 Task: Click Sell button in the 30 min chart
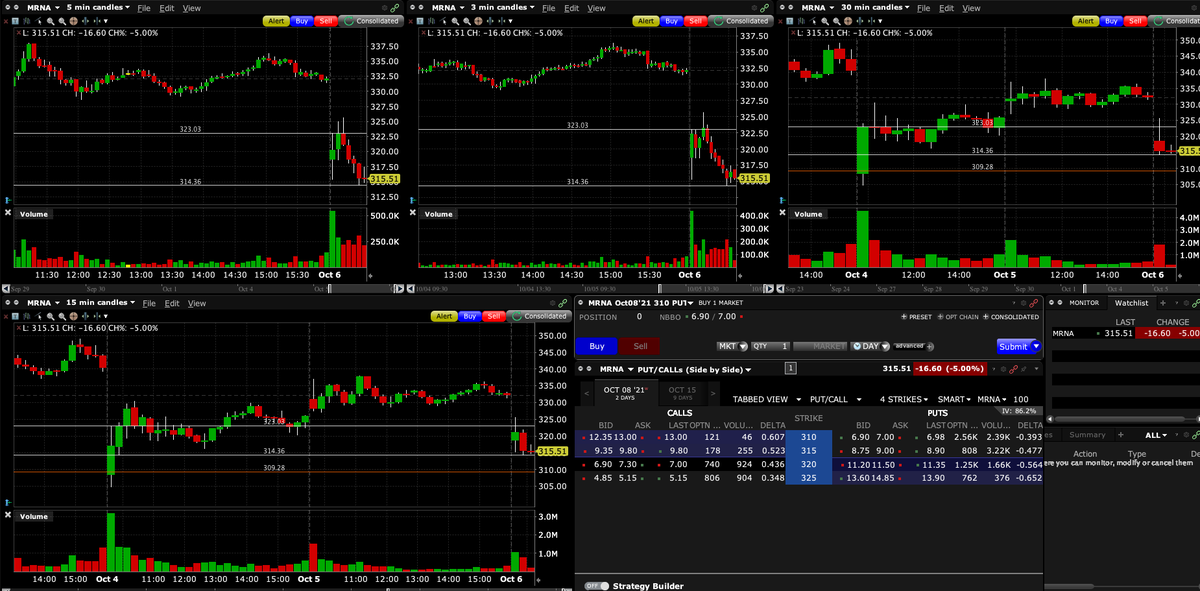point(1135,21)
